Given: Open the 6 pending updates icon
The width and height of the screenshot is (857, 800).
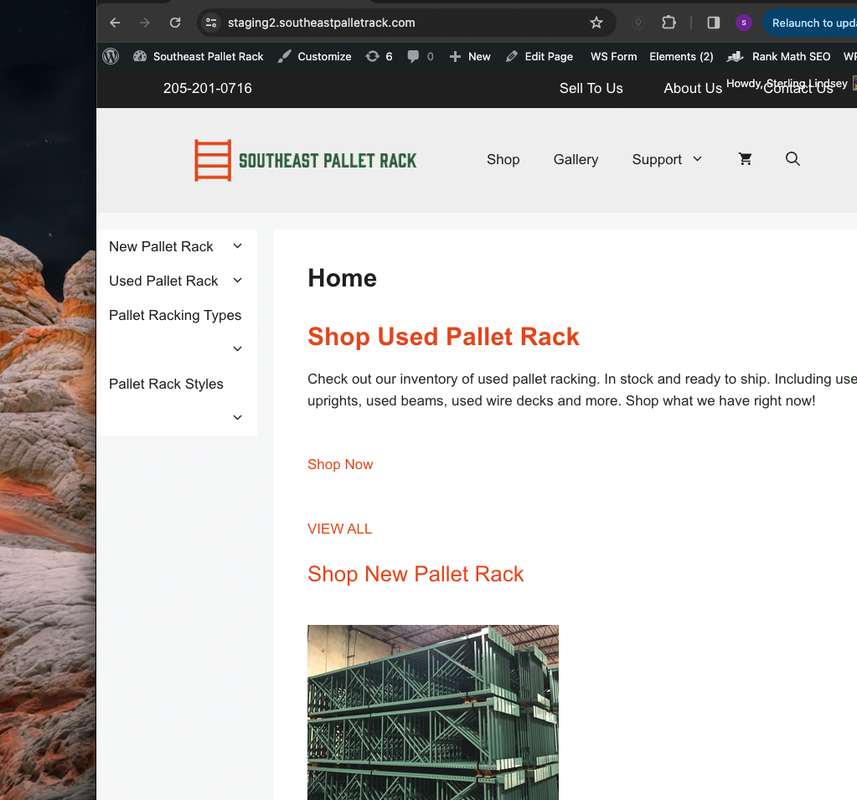Looking at the screenshot, I should coord(379,56).
